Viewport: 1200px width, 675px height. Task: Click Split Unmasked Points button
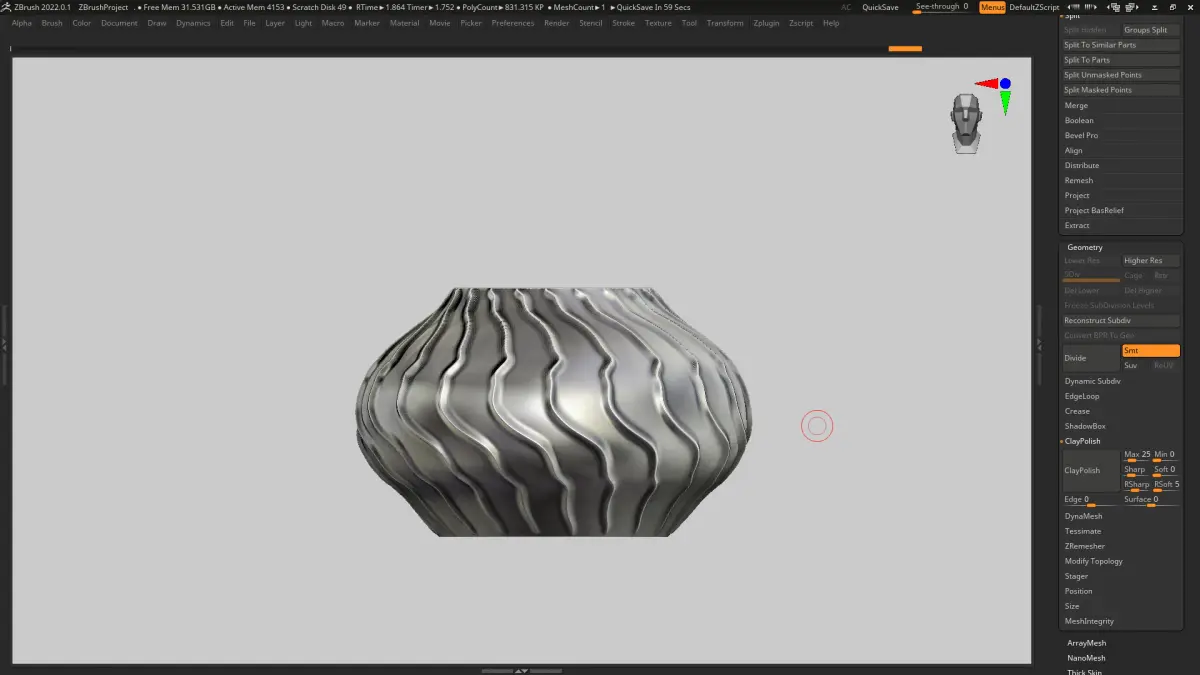1120,75
